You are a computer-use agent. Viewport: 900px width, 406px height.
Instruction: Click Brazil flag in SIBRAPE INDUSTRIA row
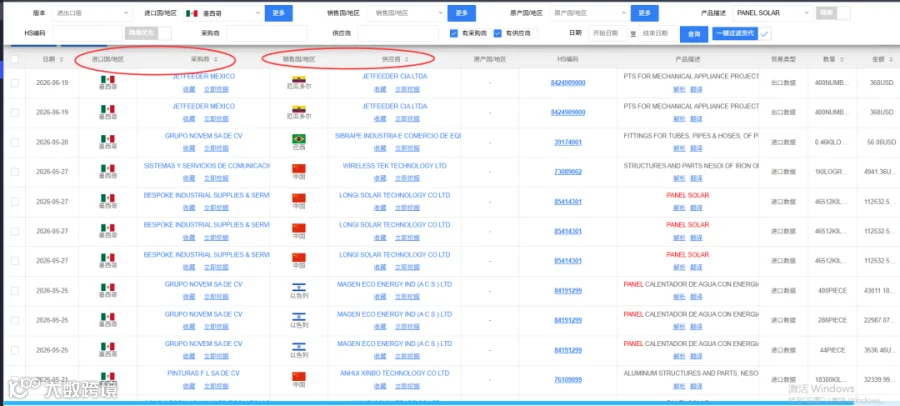(298, 138)
